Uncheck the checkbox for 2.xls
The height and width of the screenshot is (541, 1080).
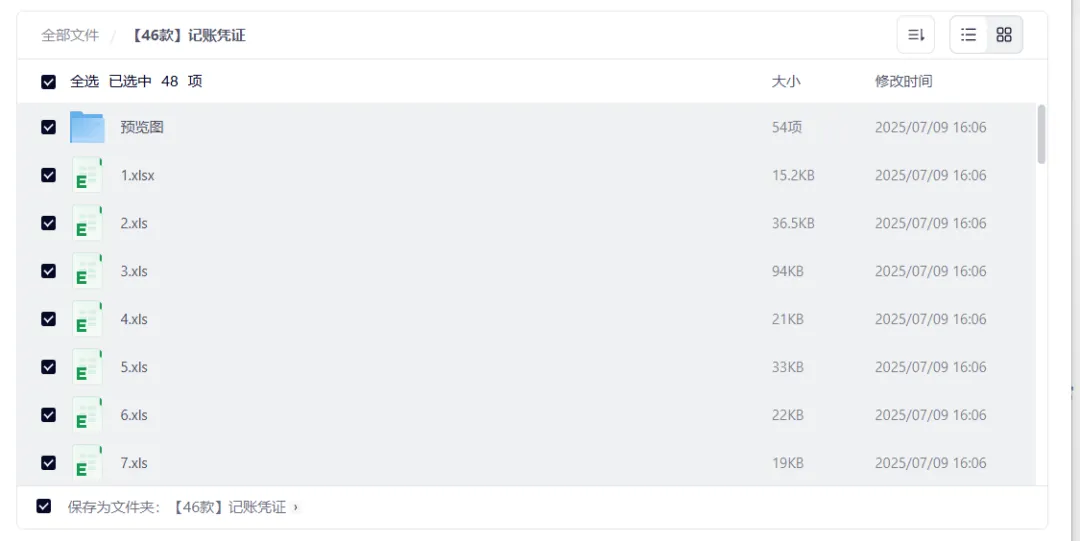(48, 223)
